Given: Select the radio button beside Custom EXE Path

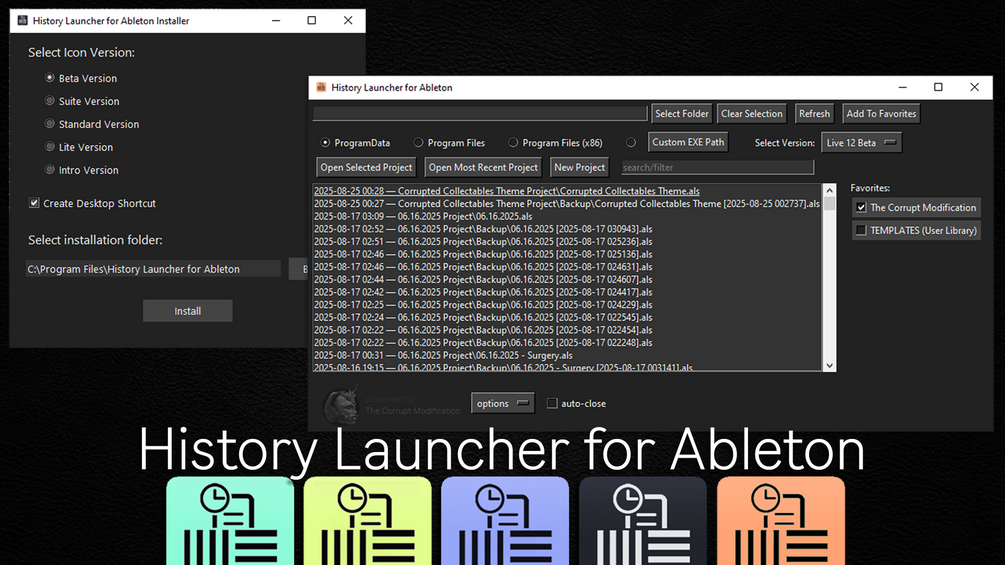Looking at the screenshot, I should 631,142.
